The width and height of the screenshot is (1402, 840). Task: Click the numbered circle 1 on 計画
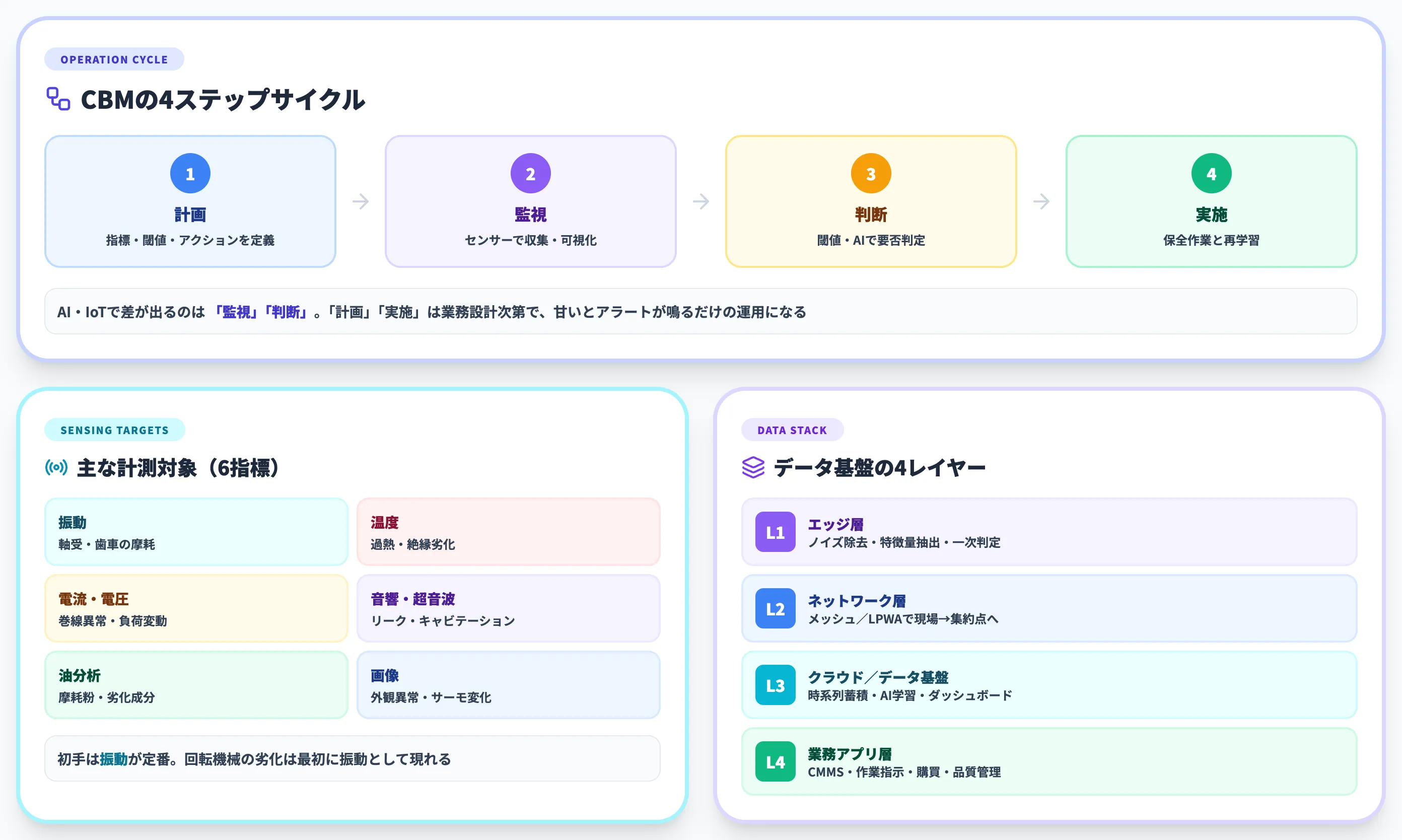(x=190, y=173)
